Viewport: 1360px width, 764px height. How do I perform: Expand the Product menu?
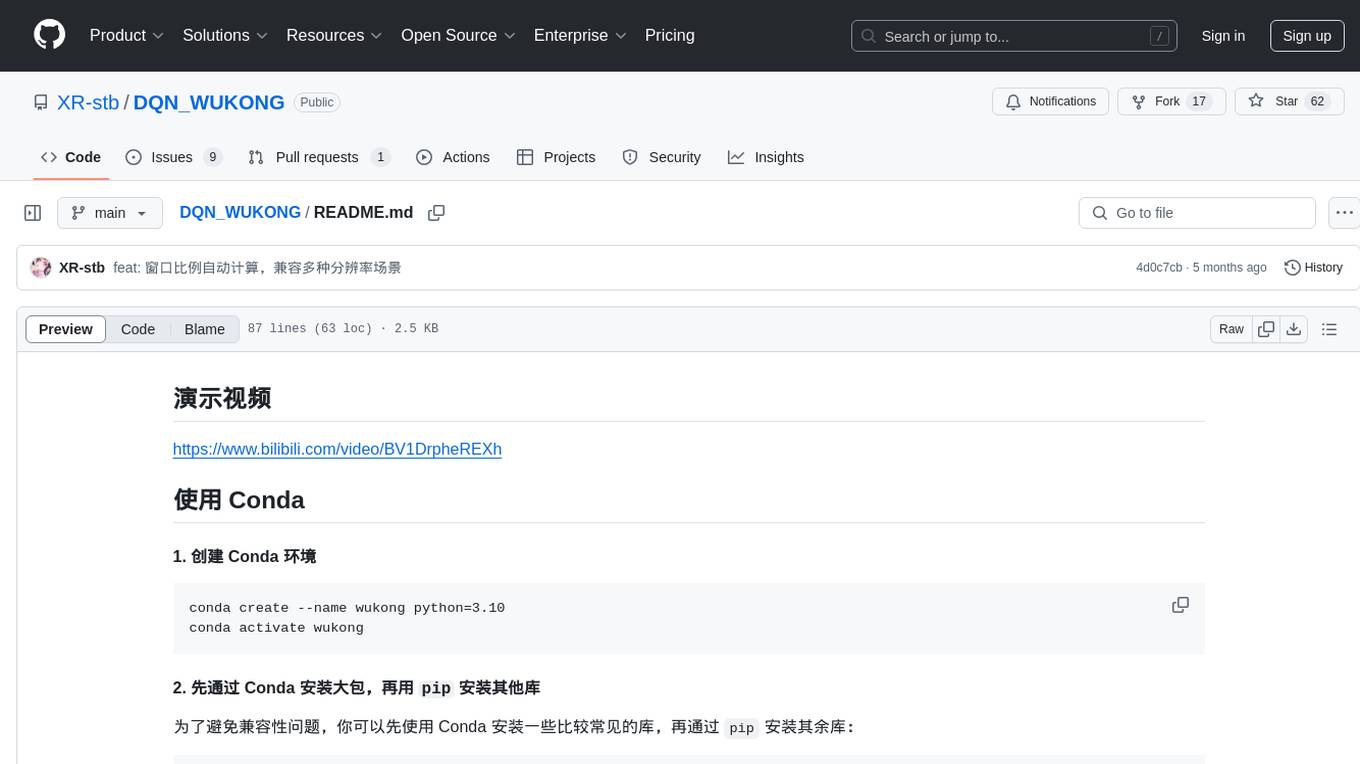[x=127, y=35]
